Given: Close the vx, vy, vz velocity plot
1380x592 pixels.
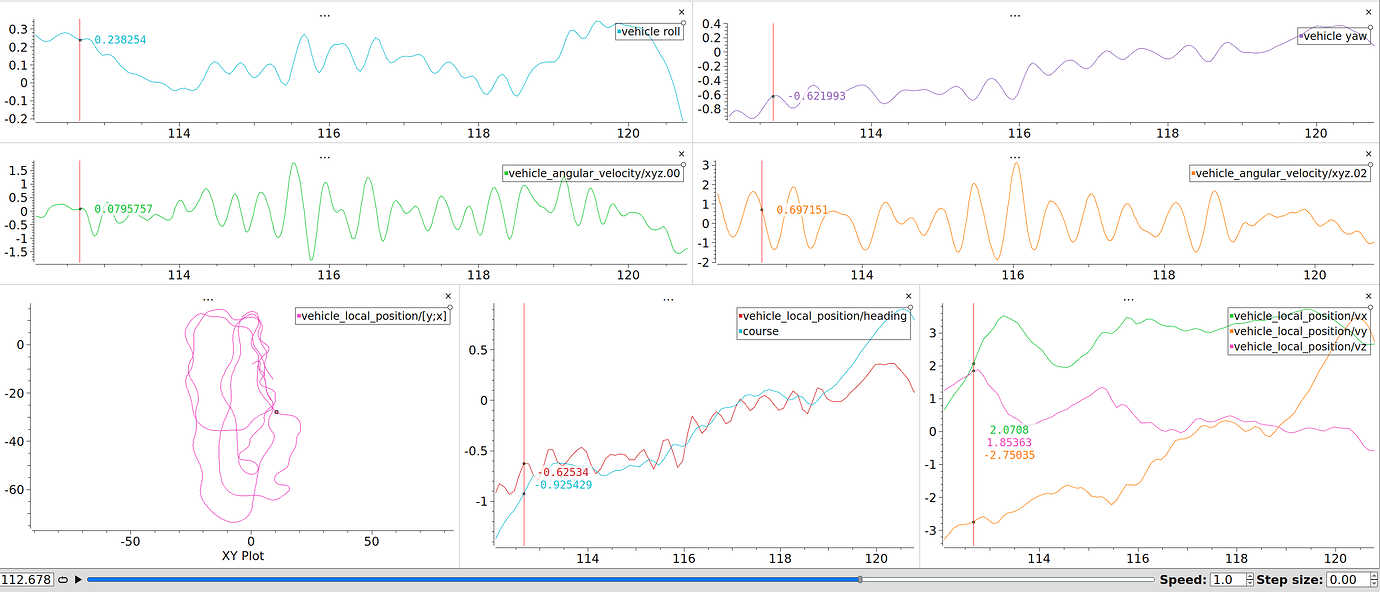Looking at the screenshot, I should coord(1369,296).
